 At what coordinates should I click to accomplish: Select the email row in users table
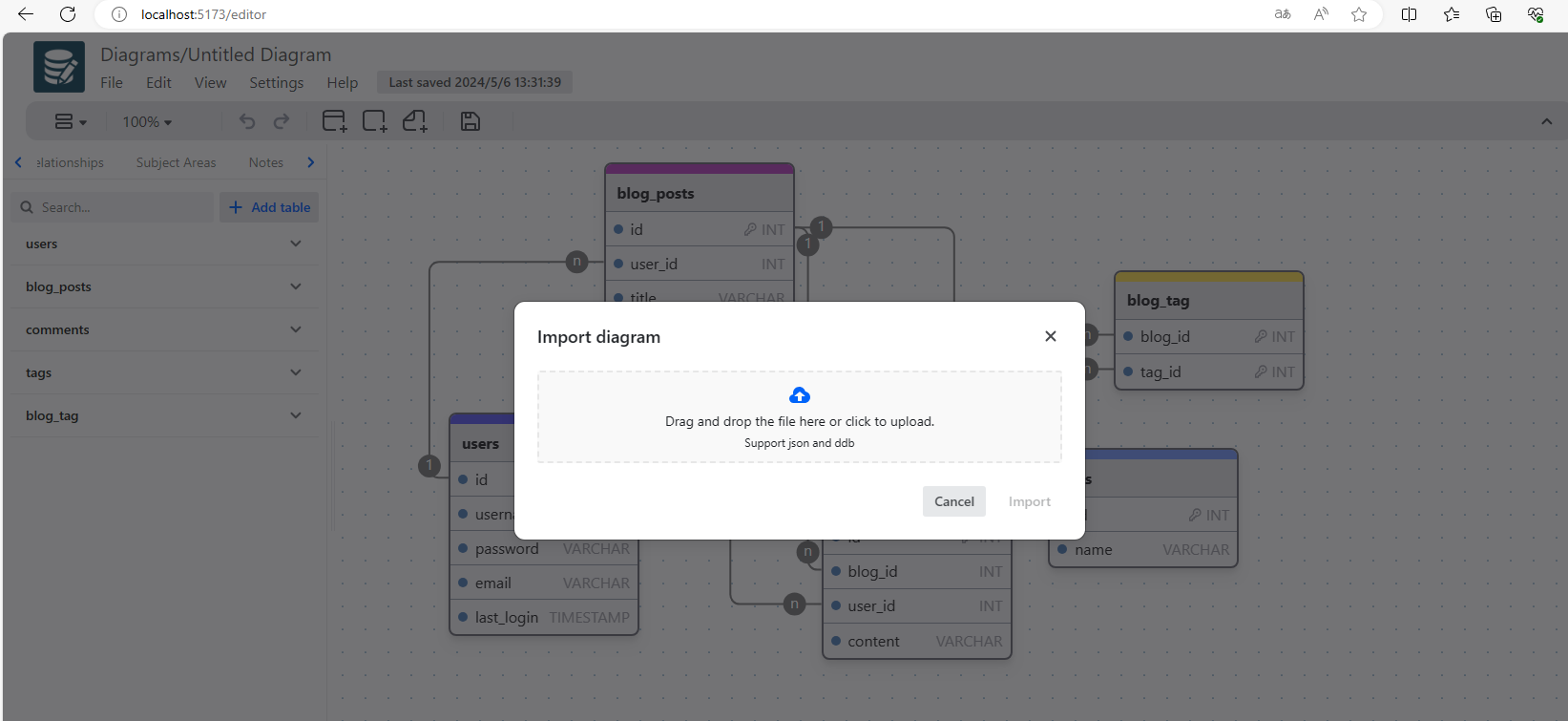pyautogui.click(x=544, y=583)
